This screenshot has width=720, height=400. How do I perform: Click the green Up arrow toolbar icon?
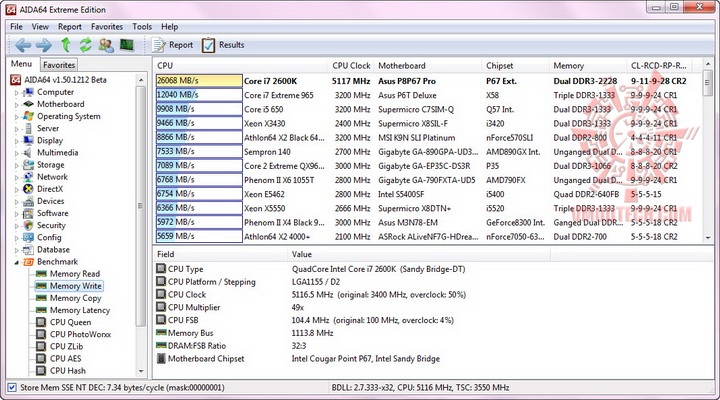(x=66, y=45)
